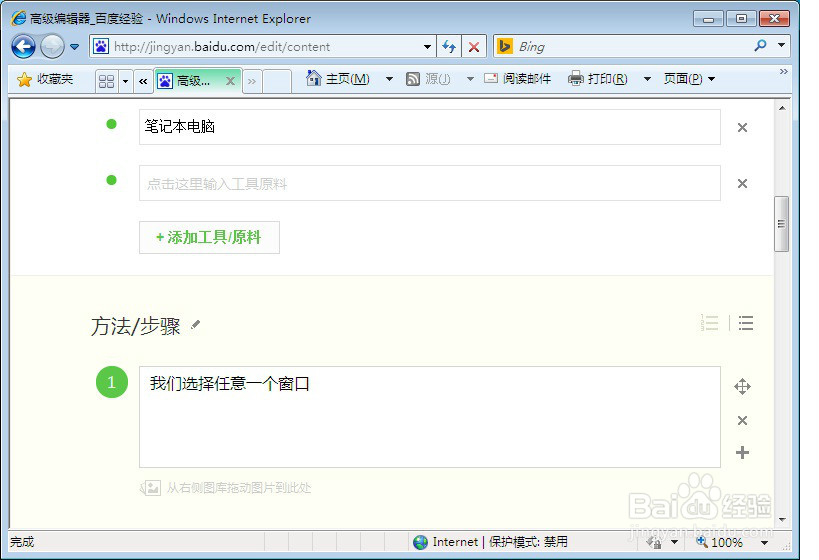Go back with the browser Back arrow
Image resolution: width=819 pixels, height=560 pixels.
coord(24,47)
